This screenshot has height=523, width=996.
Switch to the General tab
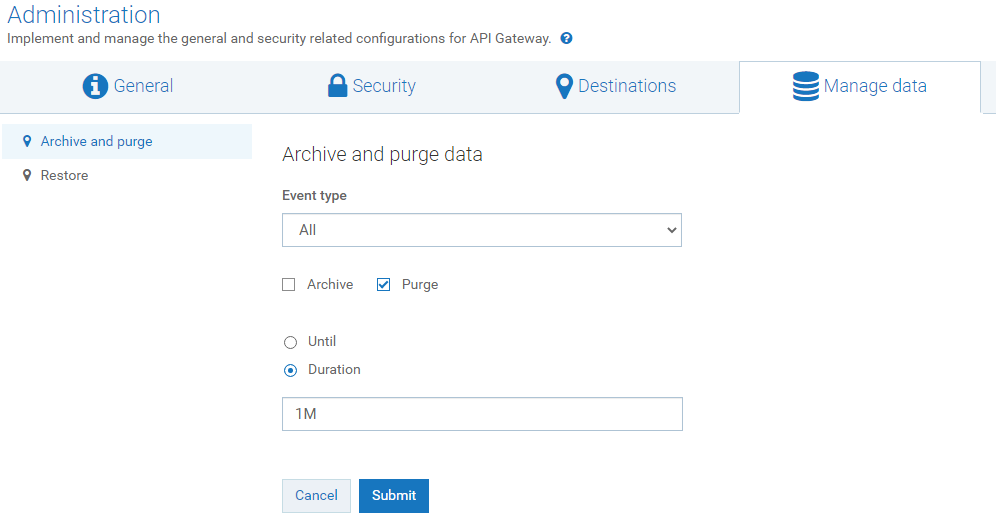pyautogui.click(x=128, y=87)
